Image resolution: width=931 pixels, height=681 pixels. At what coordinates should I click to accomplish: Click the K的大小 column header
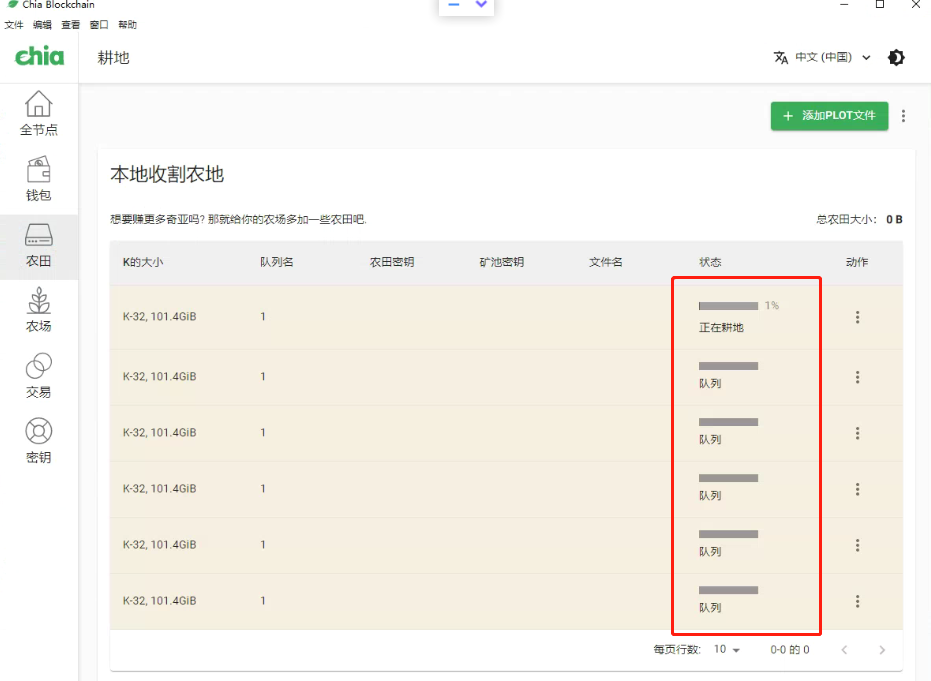coord(142,262)
